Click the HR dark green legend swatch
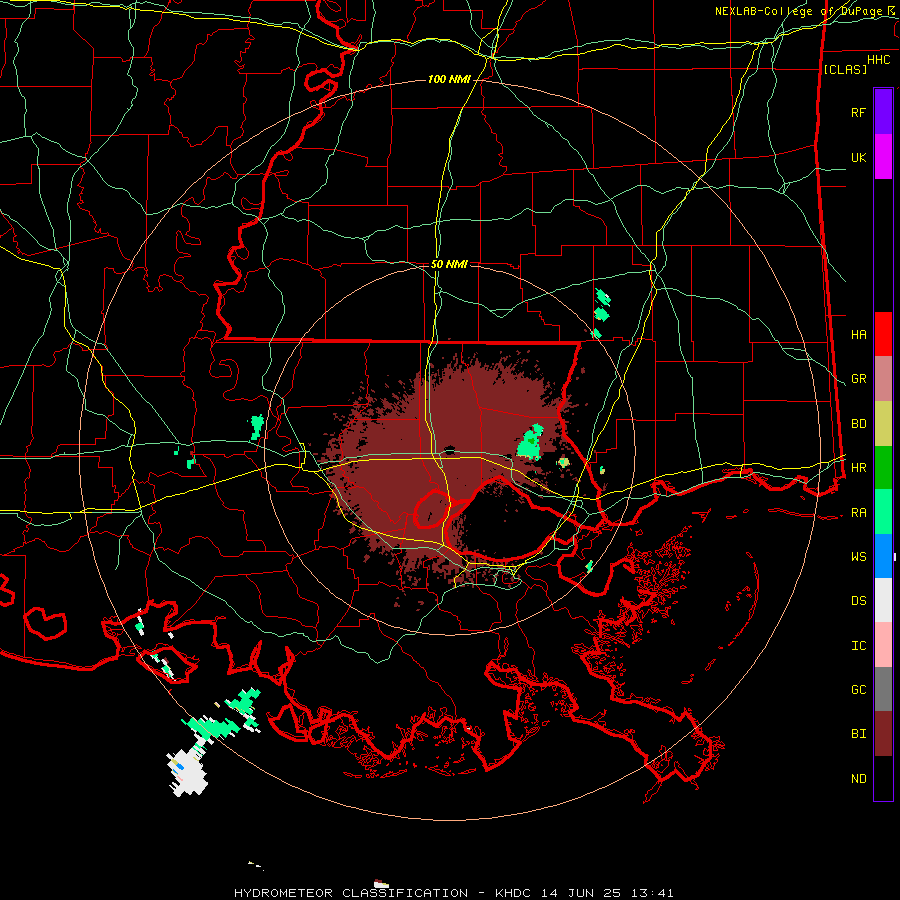Viewport: 900px width, 900px height. pos(883,468)
